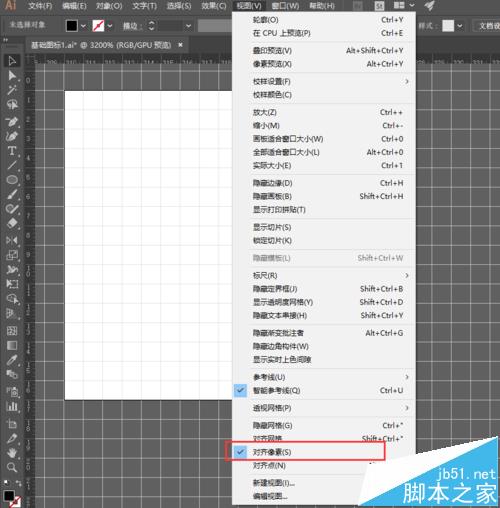The height and width of the screenshot is (508, 500).
Task: Select the Shape Builder tool
Action: click(12, 299)
